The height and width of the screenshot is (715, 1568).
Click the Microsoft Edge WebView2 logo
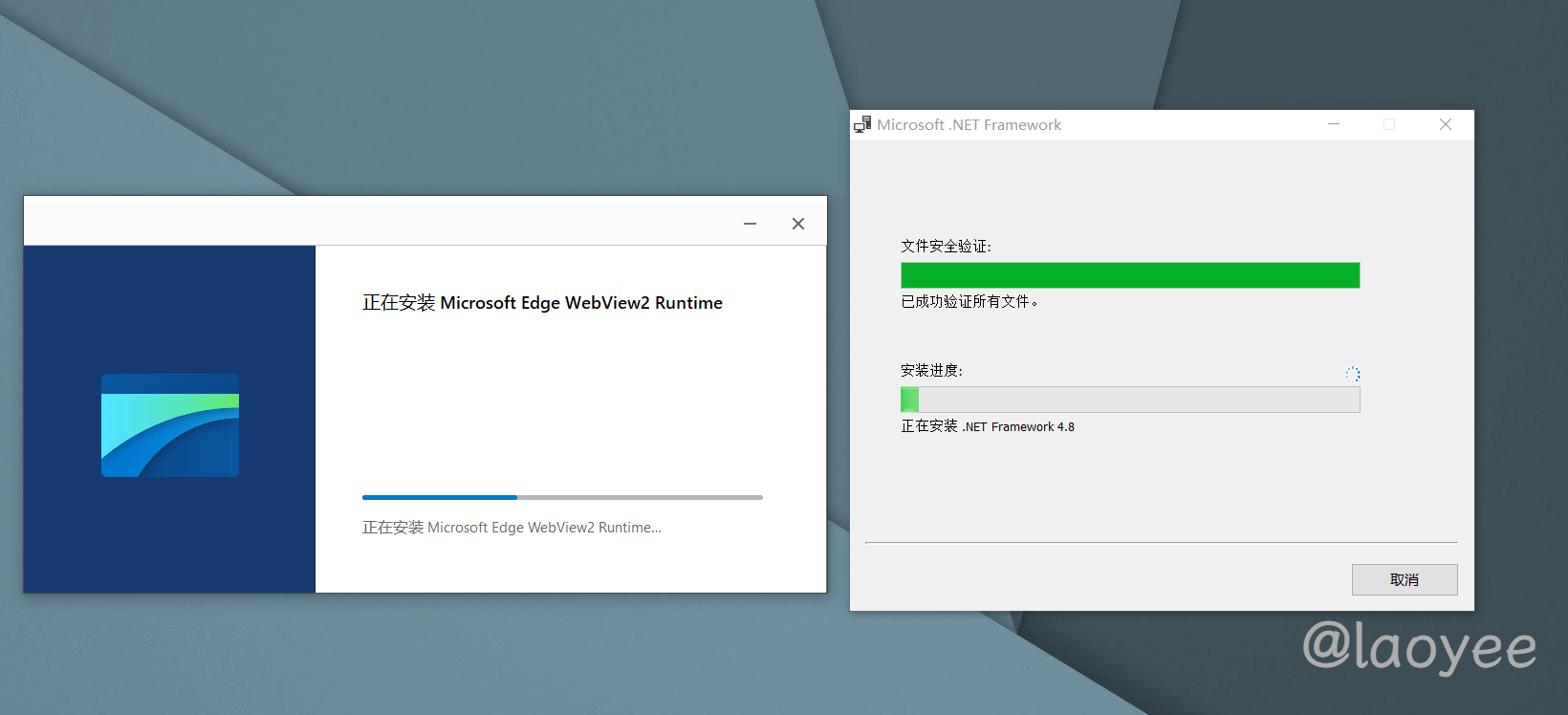[x=170, y=425]
